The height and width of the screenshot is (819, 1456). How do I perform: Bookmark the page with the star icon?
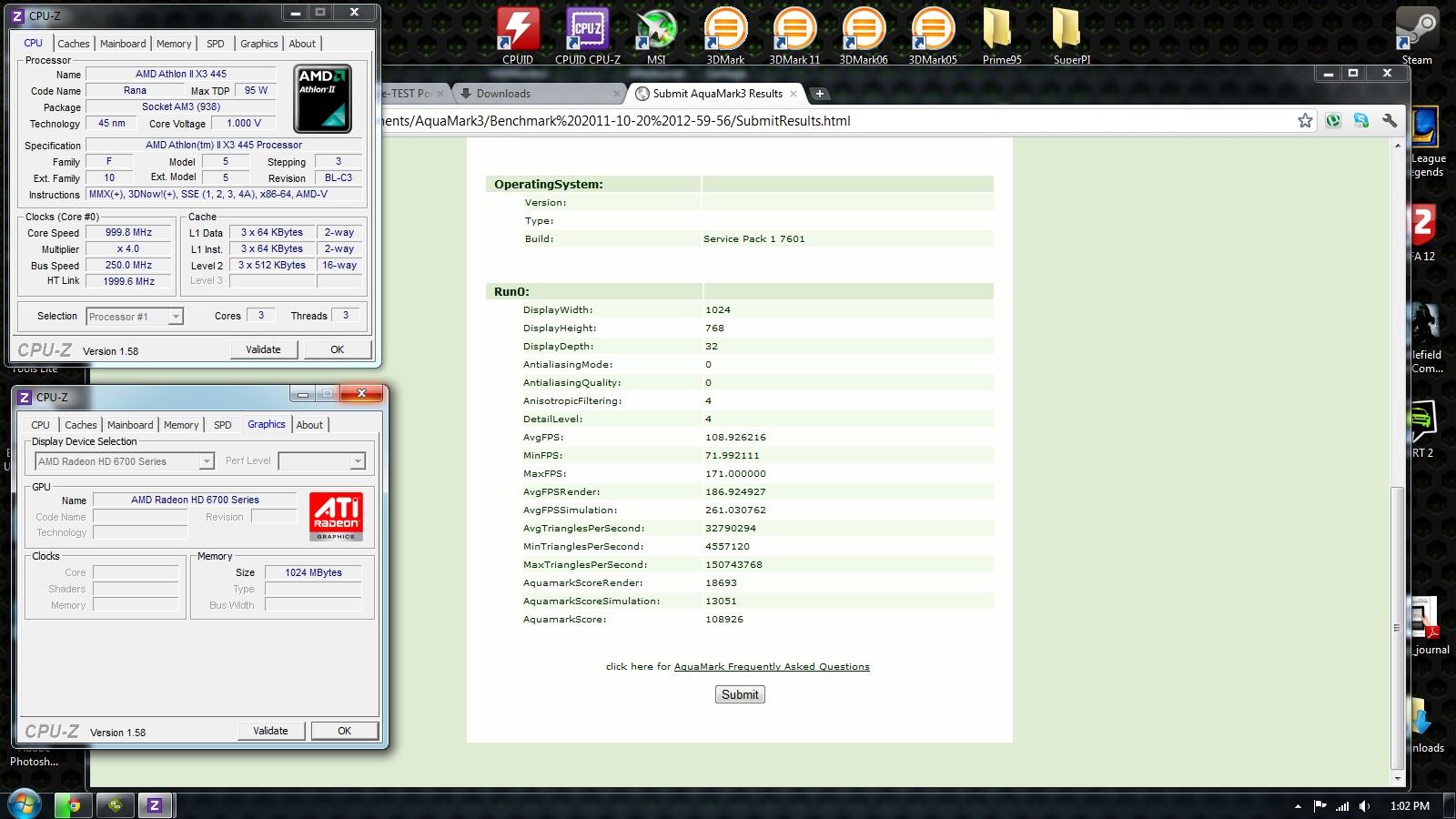[1305, 120]
